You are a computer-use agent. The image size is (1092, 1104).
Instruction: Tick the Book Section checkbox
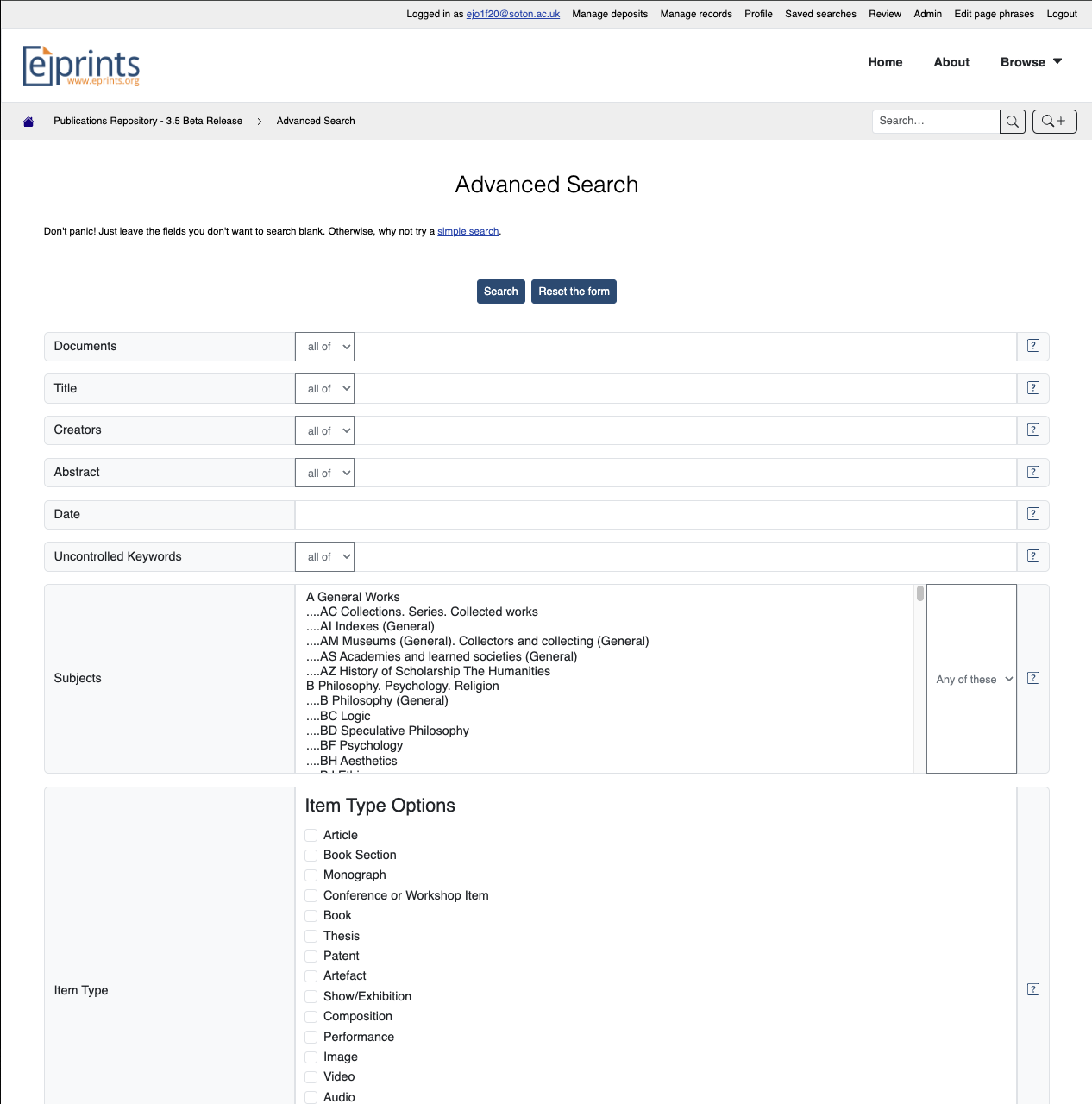311,855
